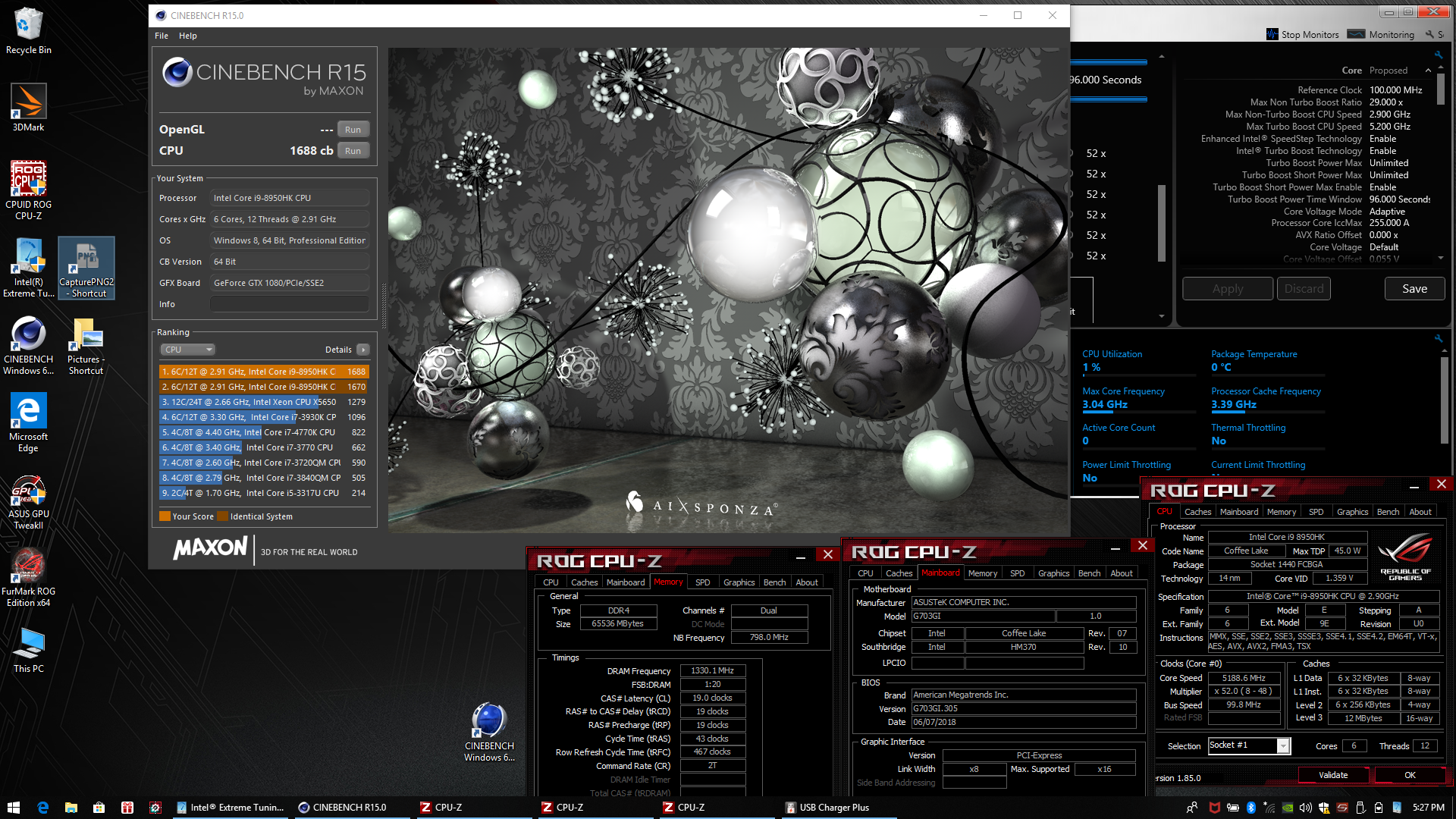The width and height of the screenshot is (1456, 819).
Task: Click the Windows Start button
Action: pos(13,808)
